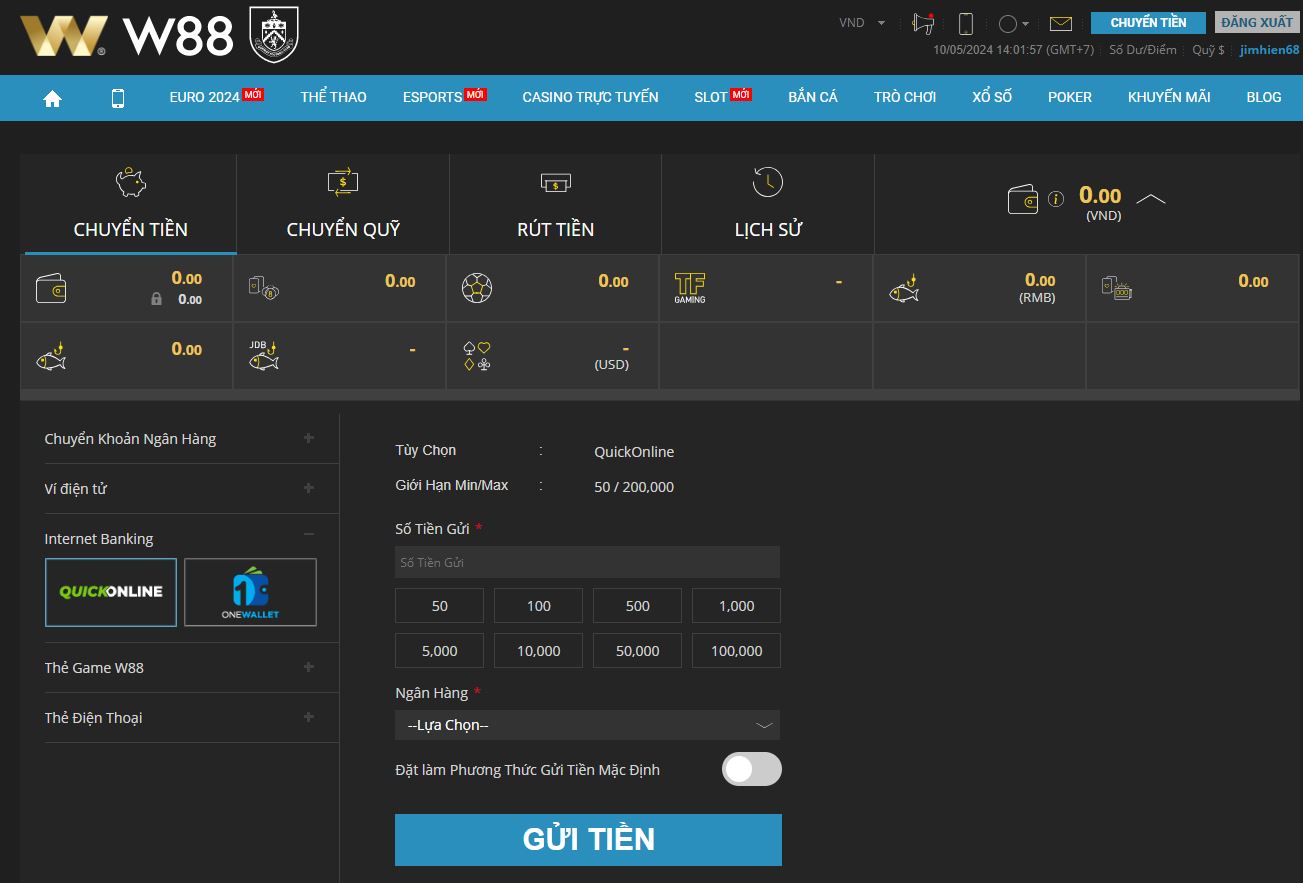Select the 1,000 quick amount button

tap(737, 606)
